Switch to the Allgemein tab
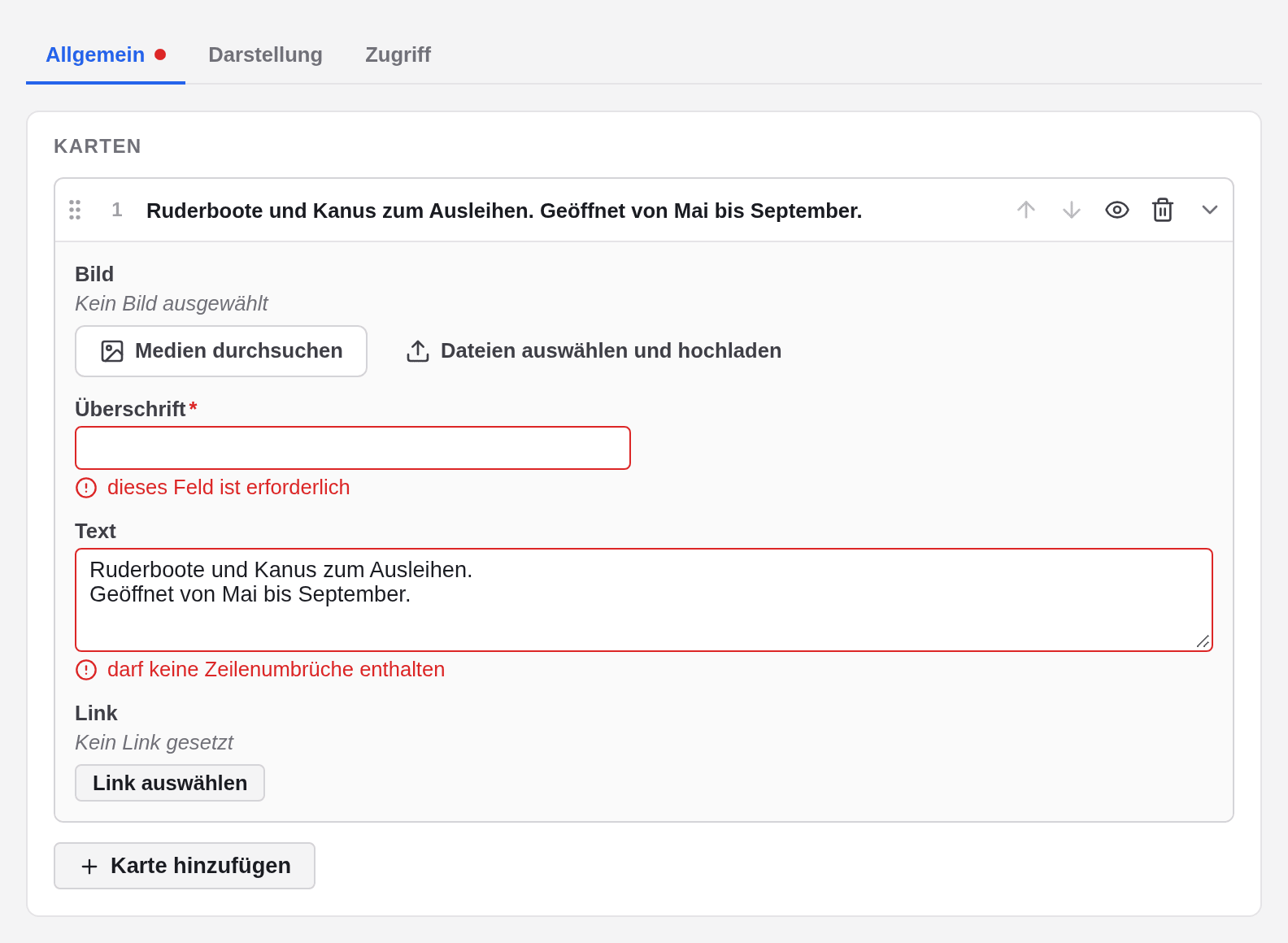Screen dimensions: 1288x943 (106, 54)
